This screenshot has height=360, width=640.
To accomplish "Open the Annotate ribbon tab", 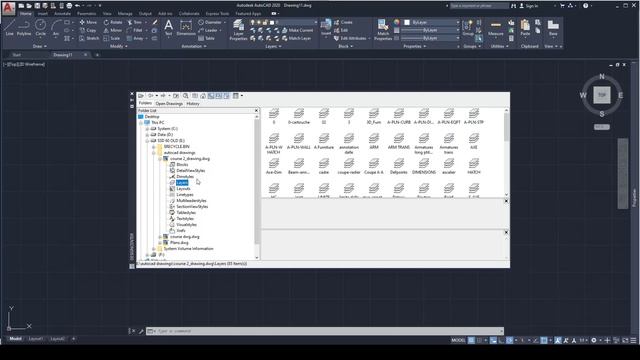I will tap(62, 13).
